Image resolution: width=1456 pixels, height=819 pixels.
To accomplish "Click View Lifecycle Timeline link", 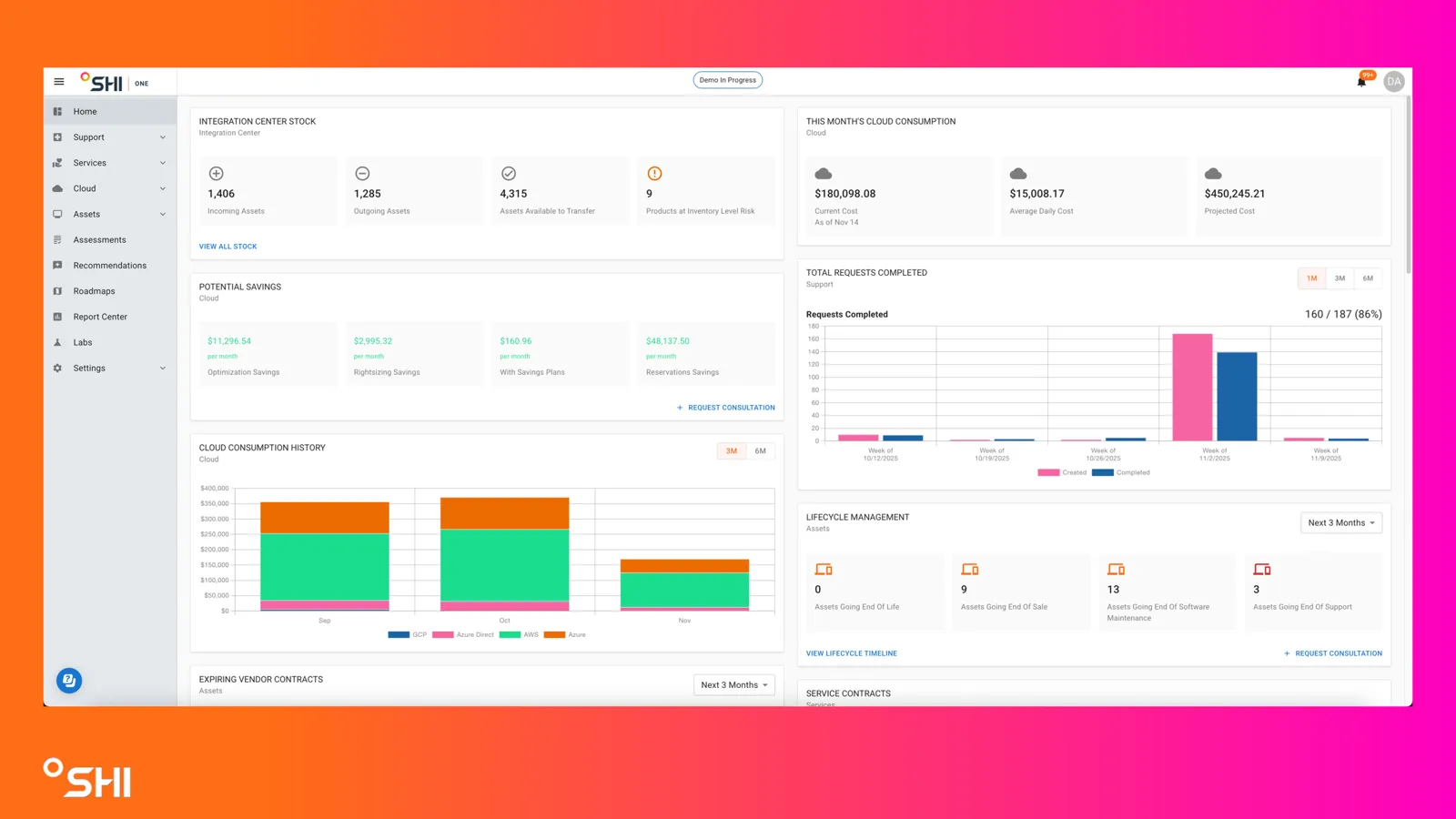I will click(x=852, y=653).
